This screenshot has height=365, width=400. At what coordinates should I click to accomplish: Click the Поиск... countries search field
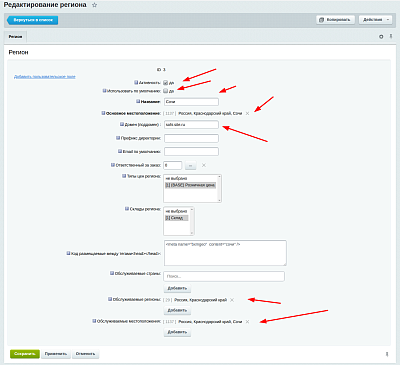point(224,276)
